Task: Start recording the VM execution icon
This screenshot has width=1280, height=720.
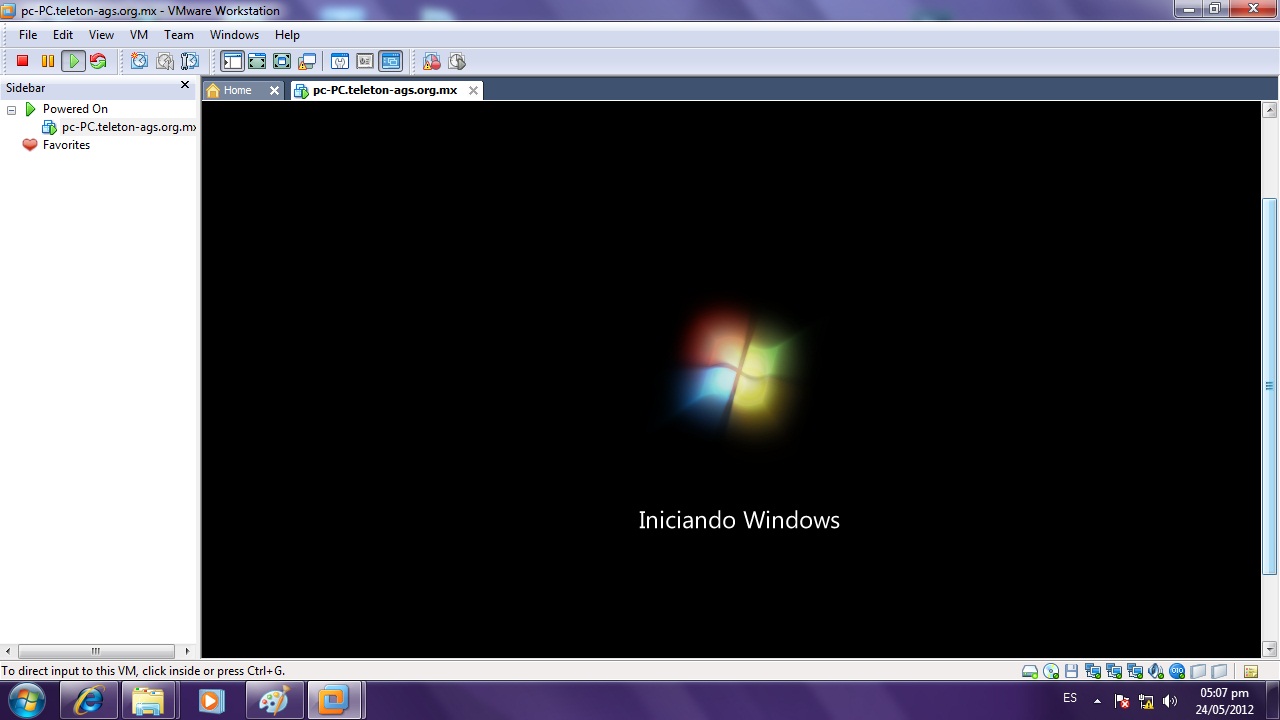Action: point(432,61)
